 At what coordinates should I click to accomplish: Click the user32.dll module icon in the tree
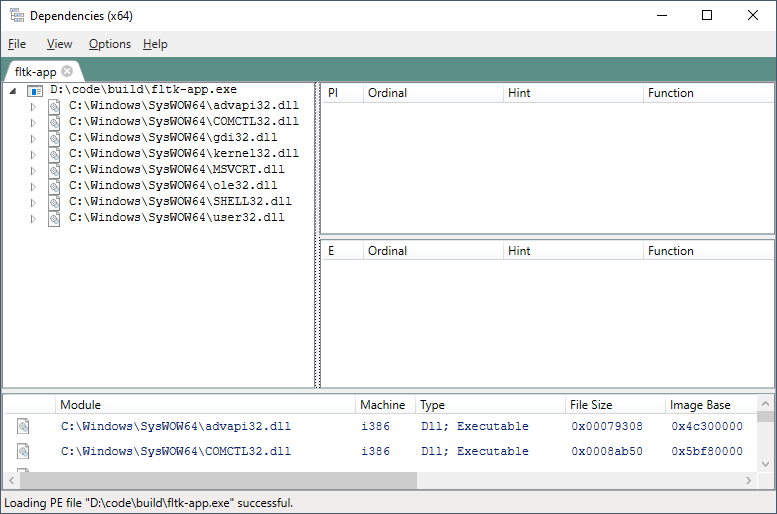point(54,218)
